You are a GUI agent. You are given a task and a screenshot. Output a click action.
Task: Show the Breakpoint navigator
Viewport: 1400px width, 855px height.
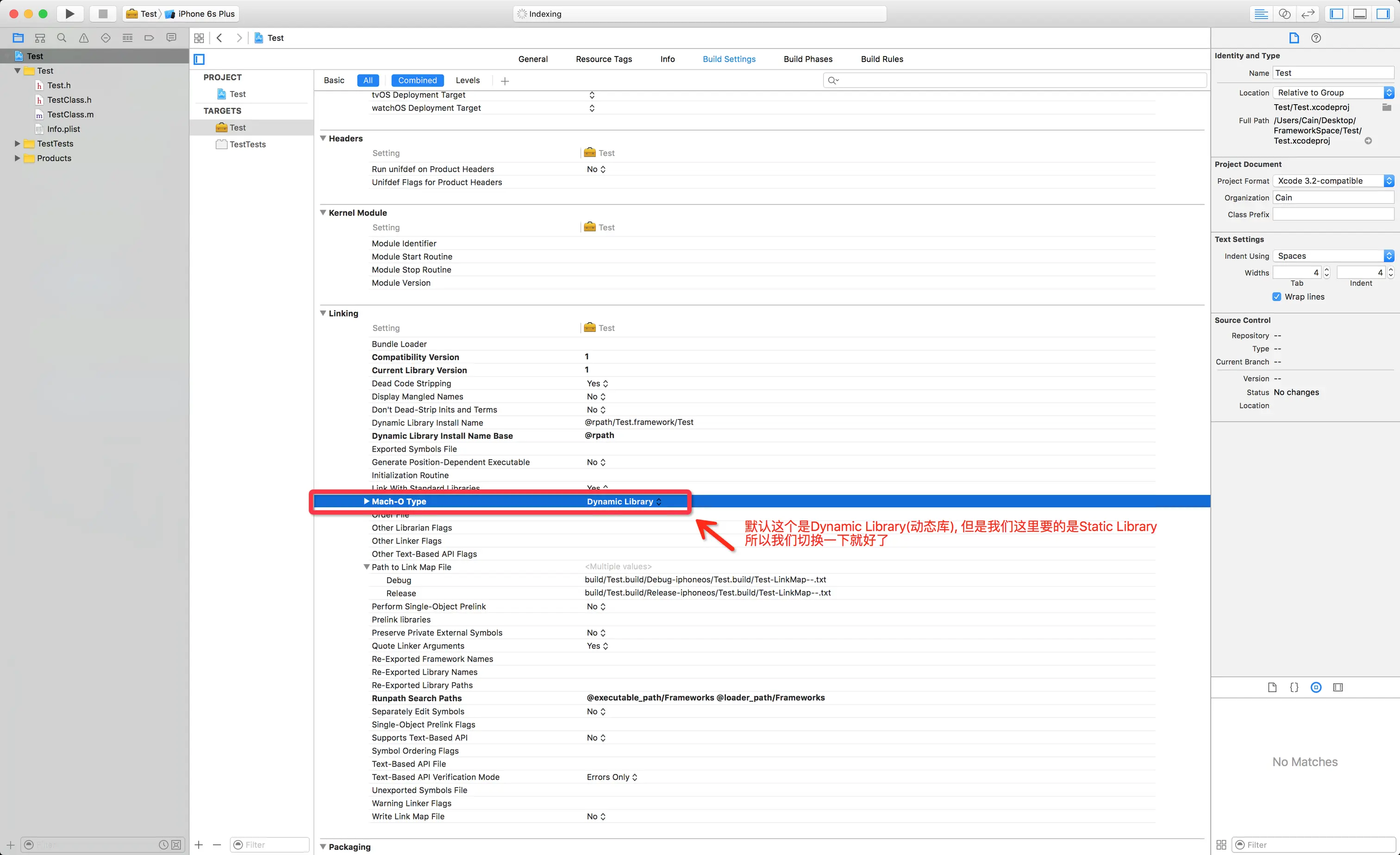tap(149, 38)
